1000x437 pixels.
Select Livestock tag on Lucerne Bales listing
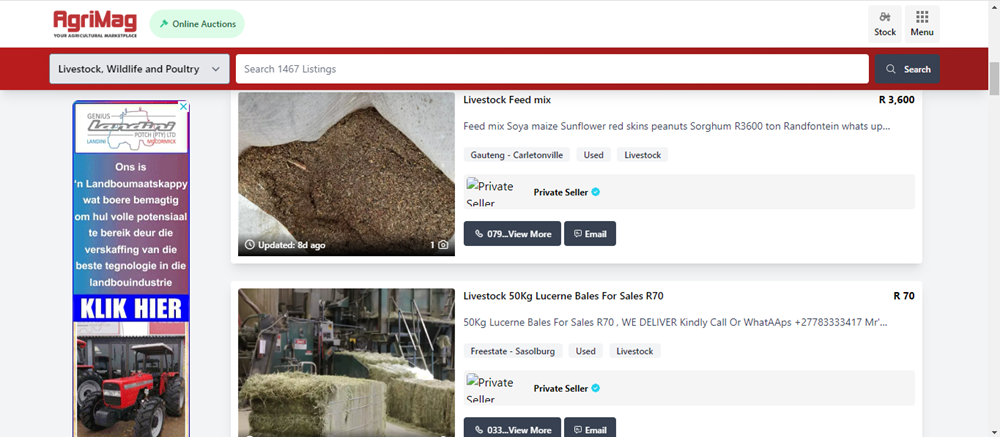click(635, 351)
